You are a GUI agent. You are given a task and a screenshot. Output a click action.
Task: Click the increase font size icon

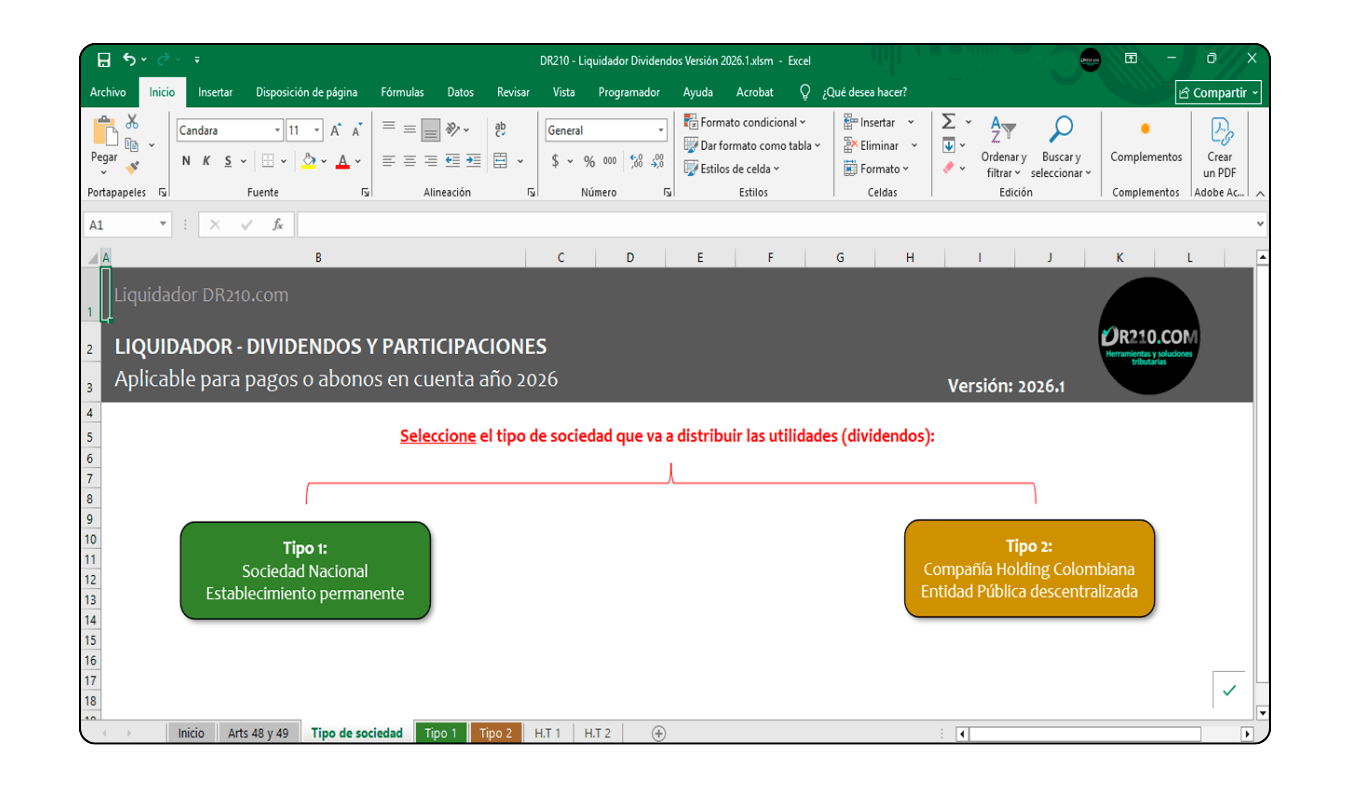click(335, 130)
